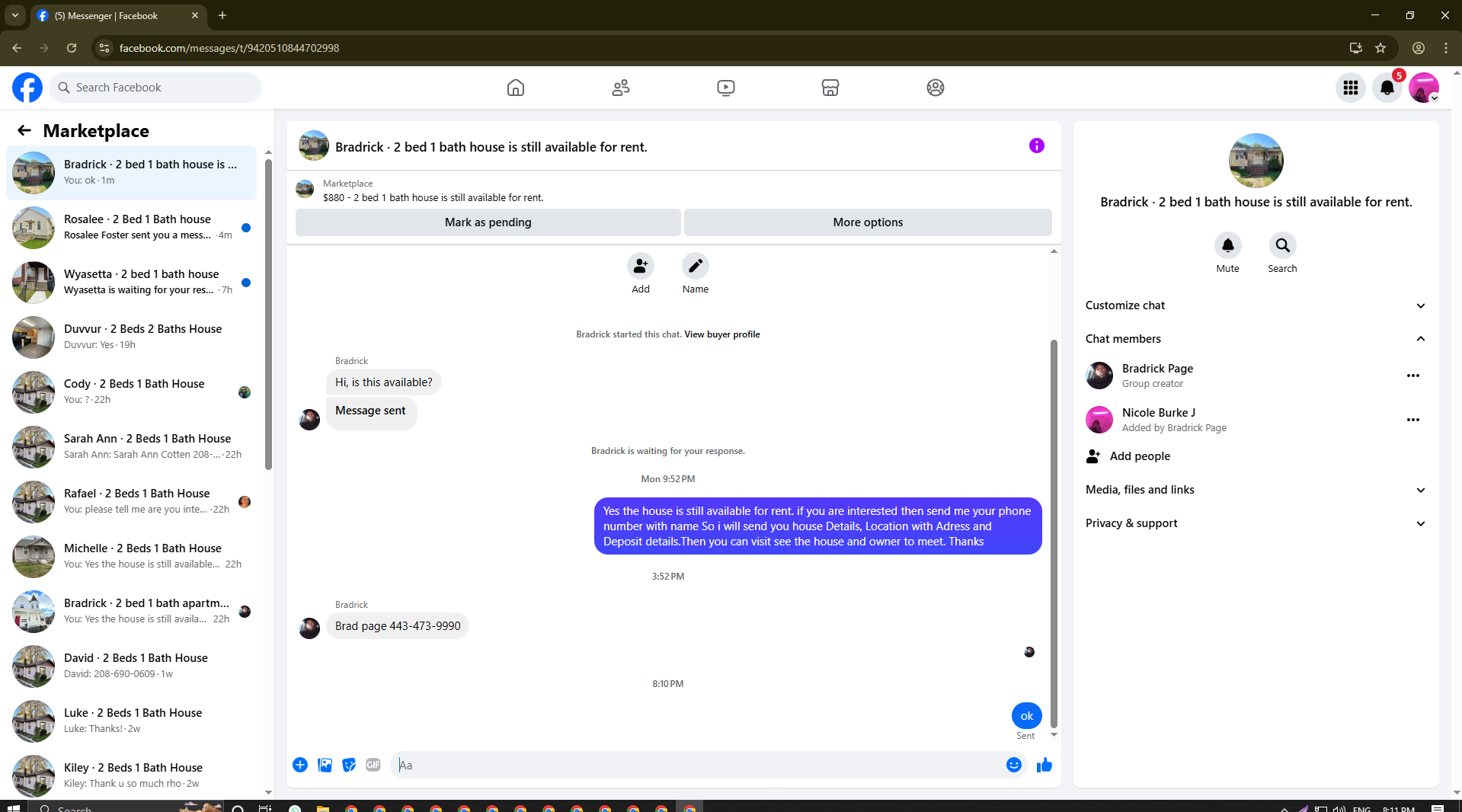Click the browser address bar URL
Viewport: 1462px width, 812px height.
(229, 48)
